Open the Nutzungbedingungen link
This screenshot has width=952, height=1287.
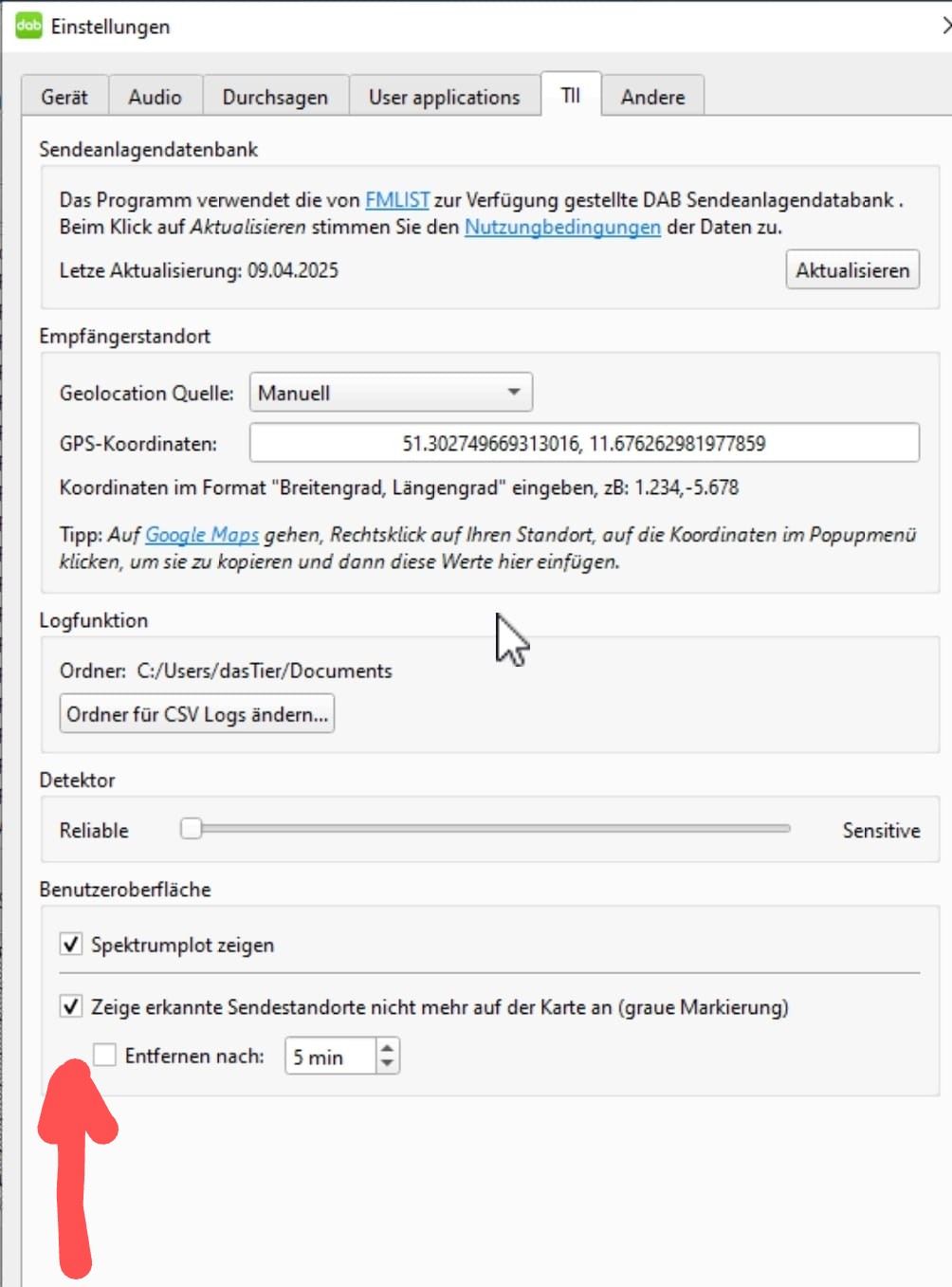click(562, 228)
